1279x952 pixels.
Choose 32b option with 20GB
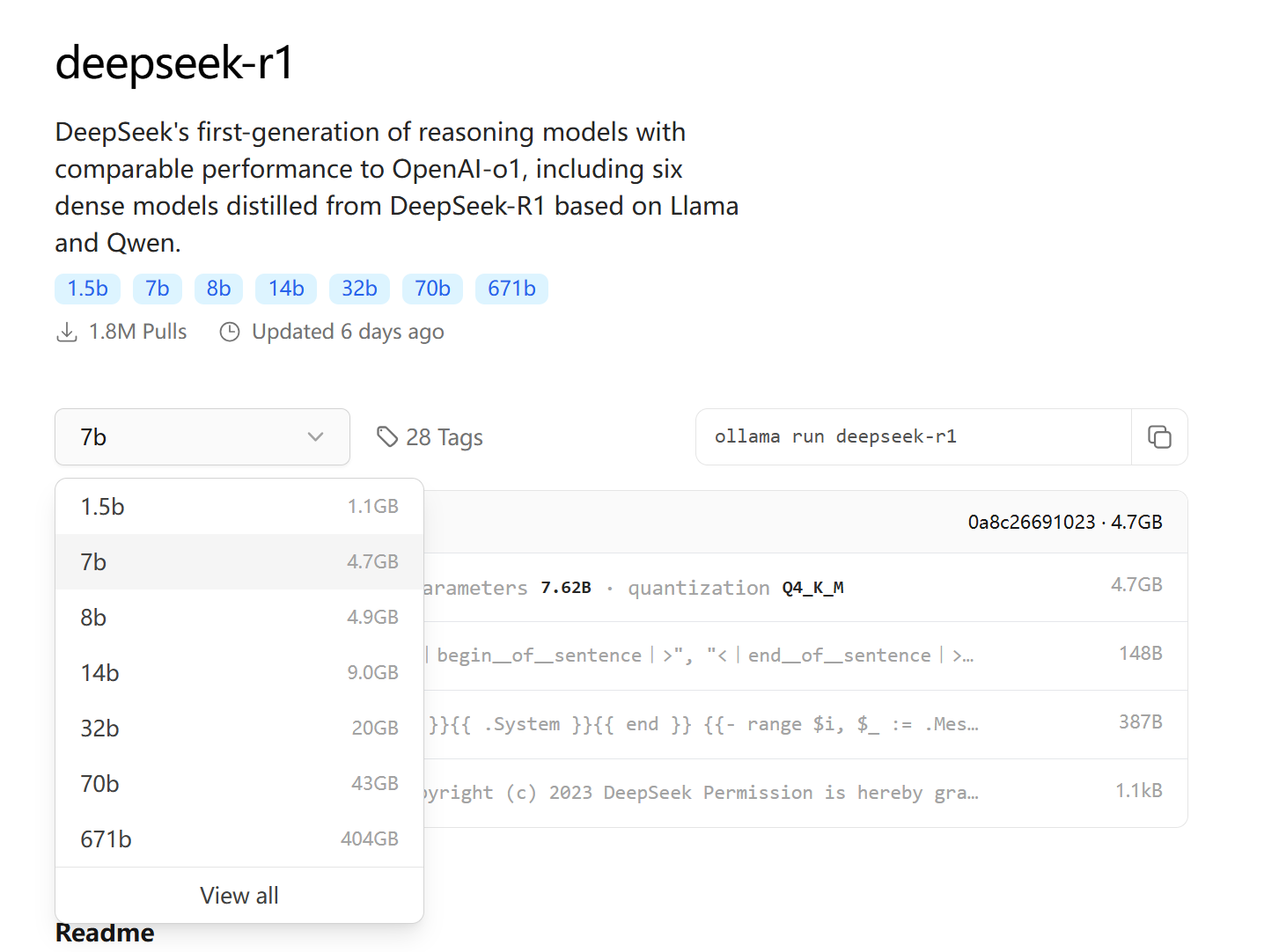click(x=239, y=728)
